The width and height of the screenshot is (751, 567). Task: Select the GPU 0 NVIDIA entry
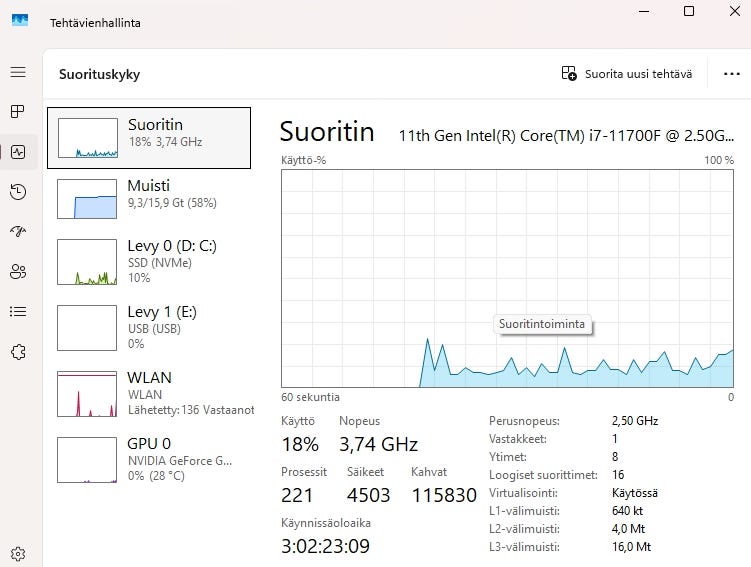click(x=149, y=459)
